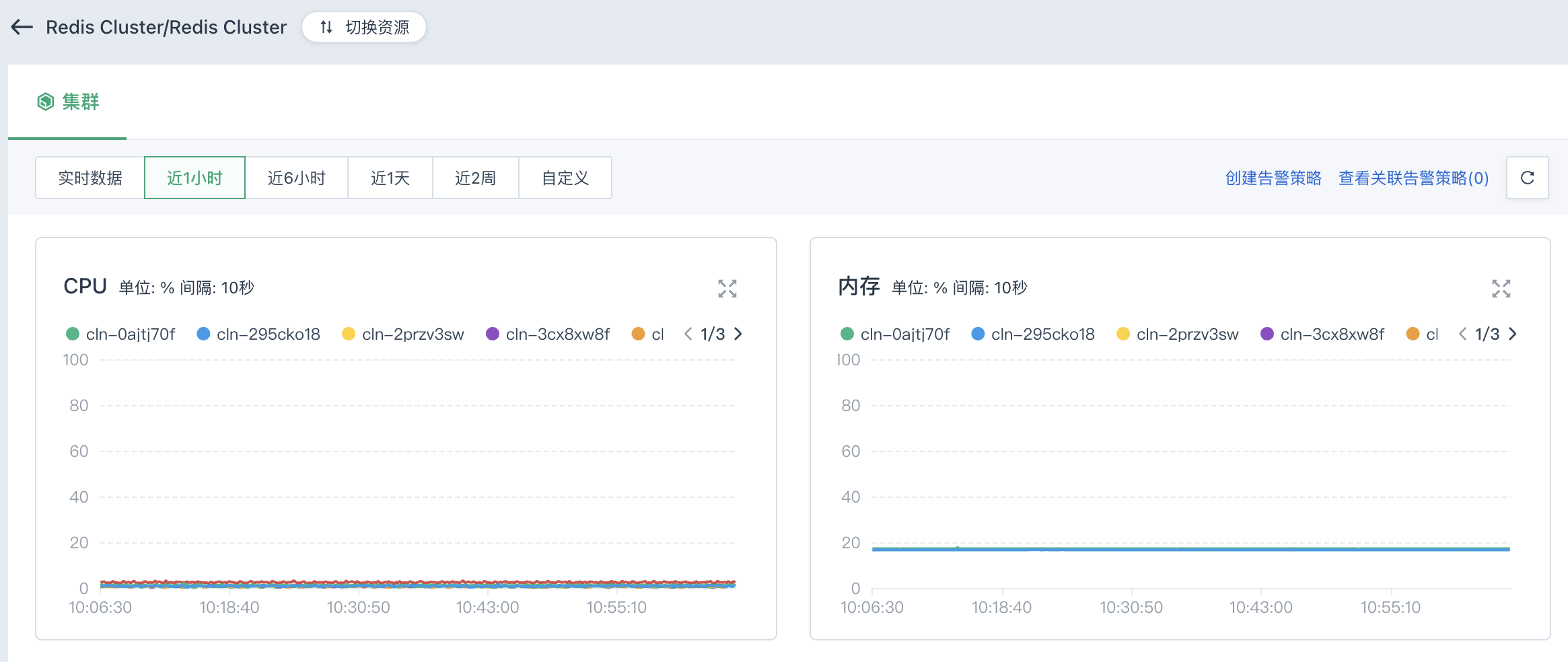Expand the CPU chart to fullscreen
This screenshot has height=662, width=1568.
point(727,289)
